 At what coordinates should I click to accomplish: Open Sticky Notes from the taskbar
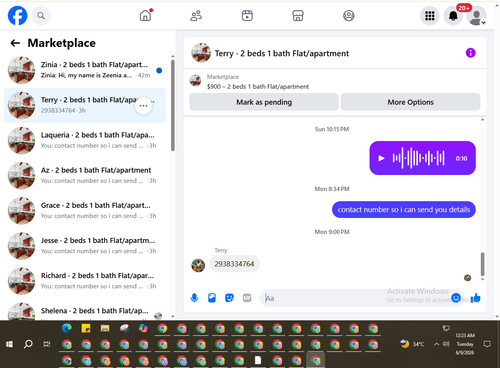[x=86, y=328]
